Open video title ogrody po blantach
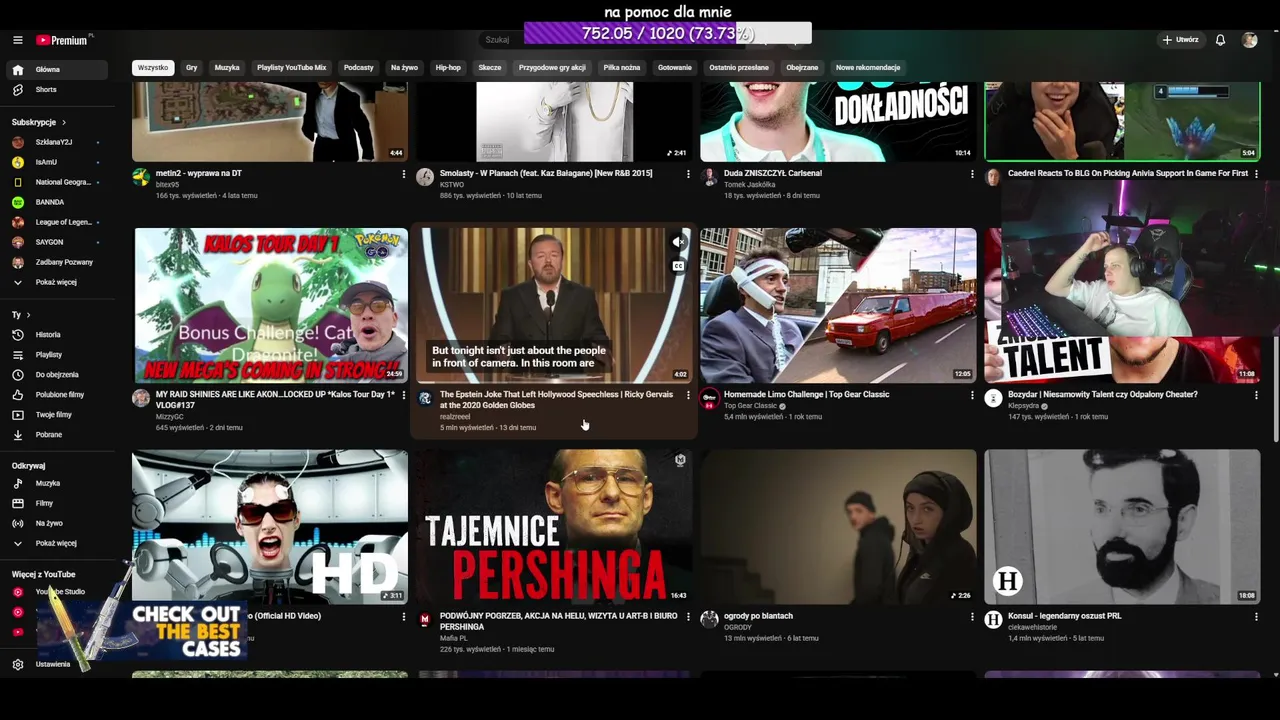This screenshot has height=720, width=1280. (758, 616)
